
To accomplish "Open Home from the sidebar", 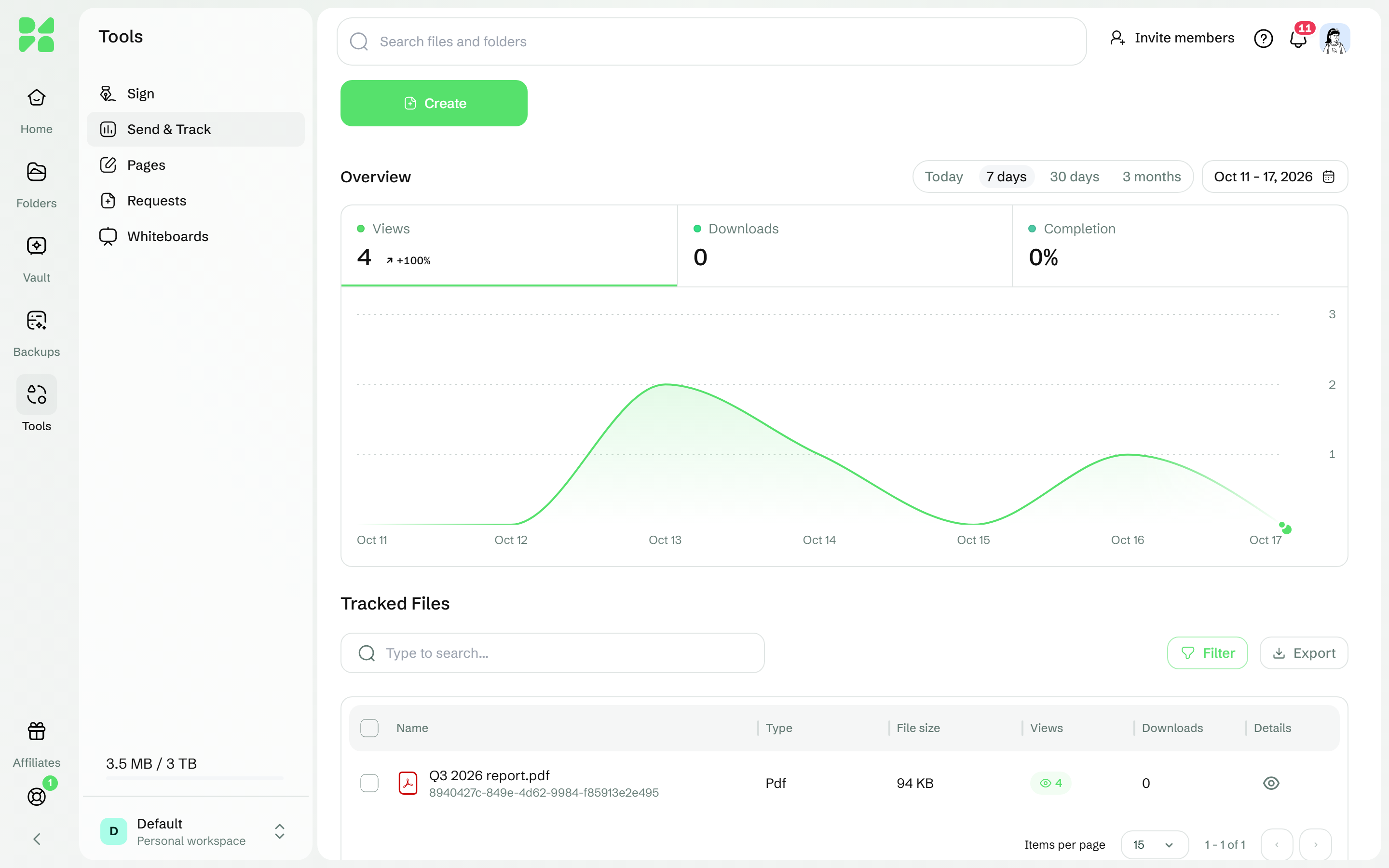I will [x=36, y=111].
